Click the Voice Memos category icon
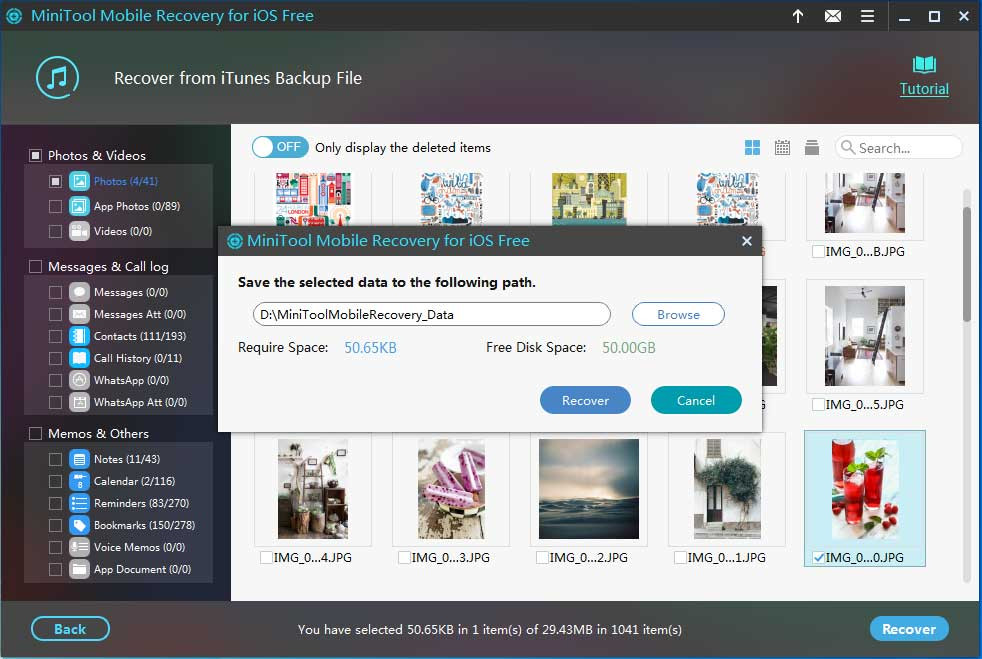982x659 pixels. coord(79,547)
